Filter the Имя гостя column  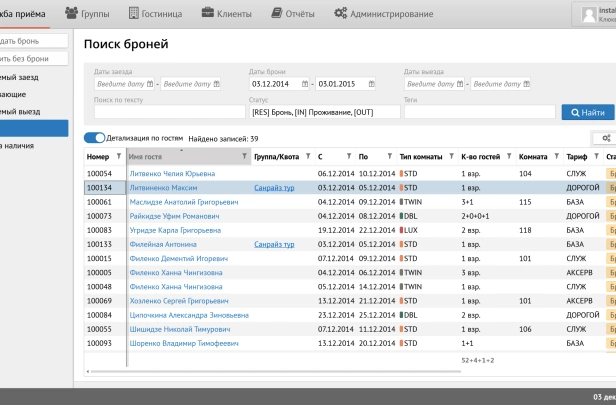click(245, 157)
